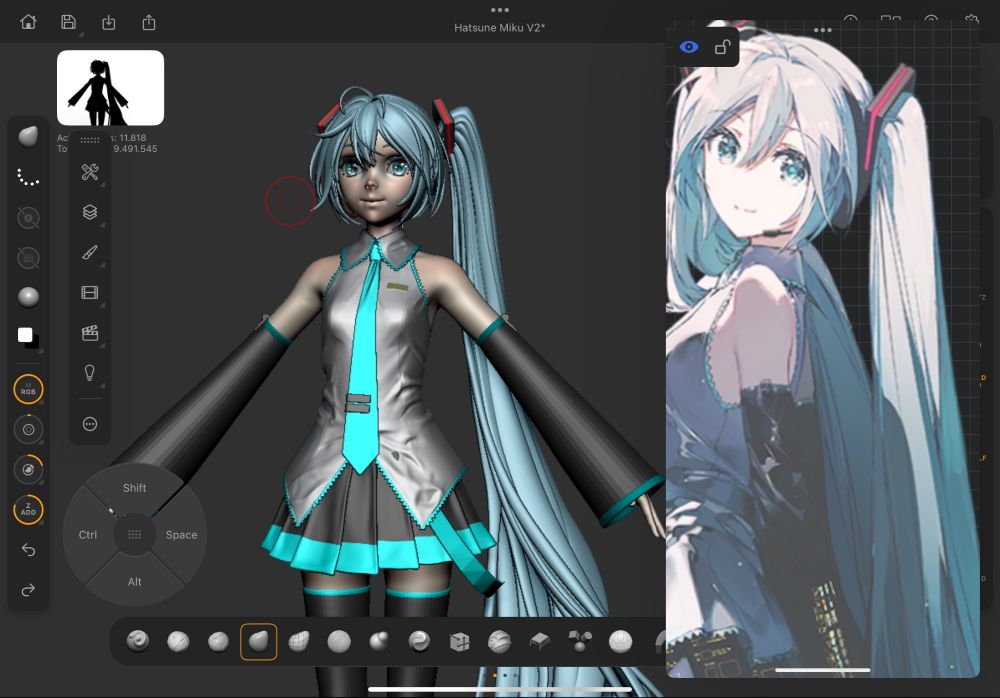Screen dimensions: 1000x698
Task: Select the double-sphere inflate brush
Action: [x=379, y=641]
